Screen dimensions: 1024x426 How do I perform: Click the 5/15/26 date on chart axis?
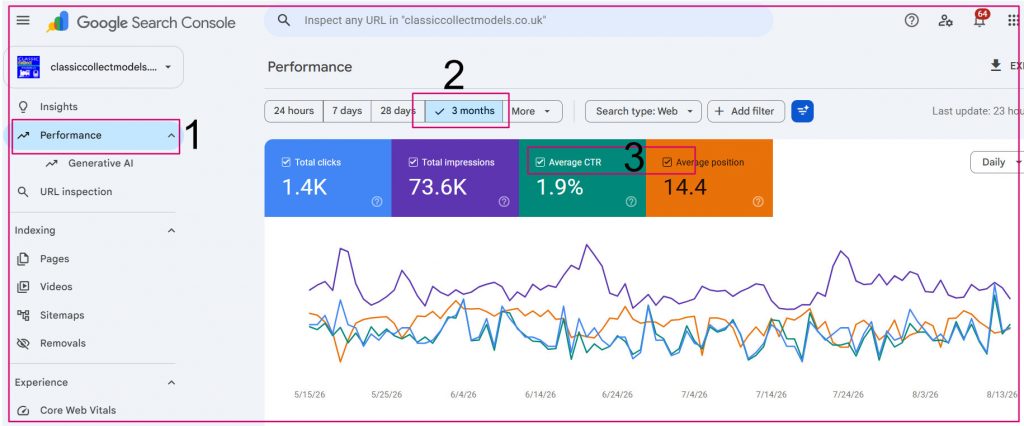point(310,395)
